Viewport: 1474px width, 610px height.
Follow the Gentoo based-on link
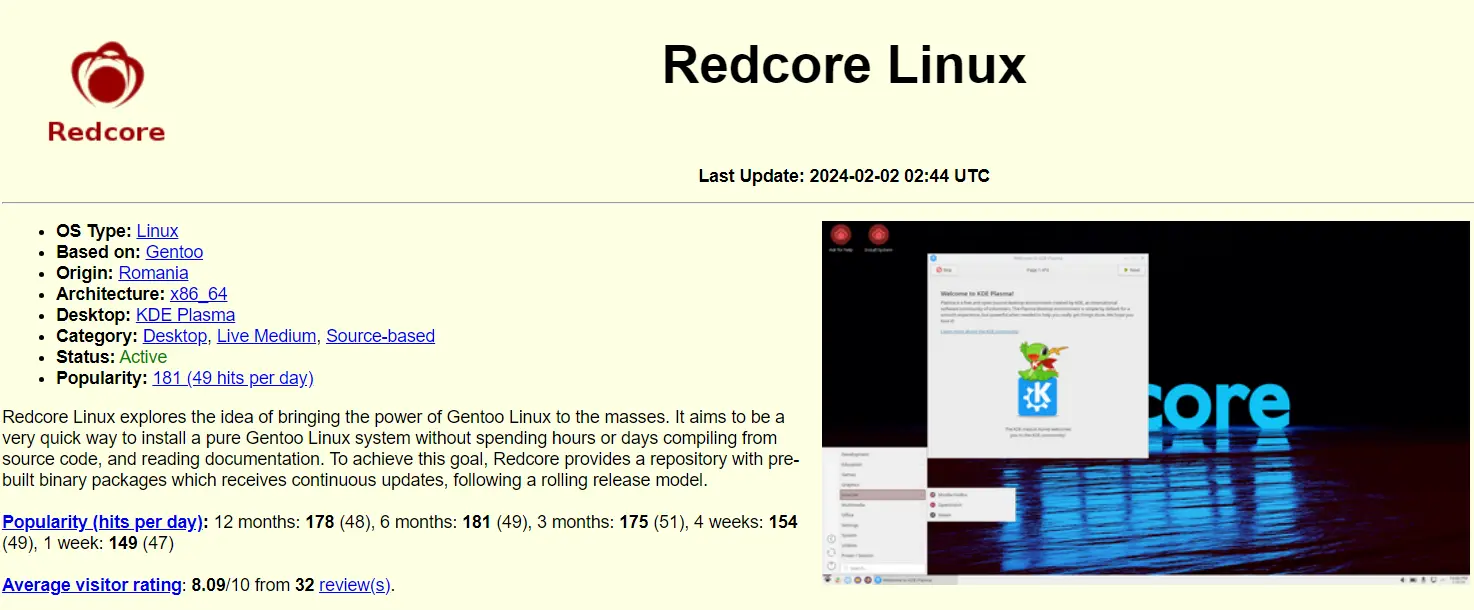pyautogui.click(x=174, y=252)
